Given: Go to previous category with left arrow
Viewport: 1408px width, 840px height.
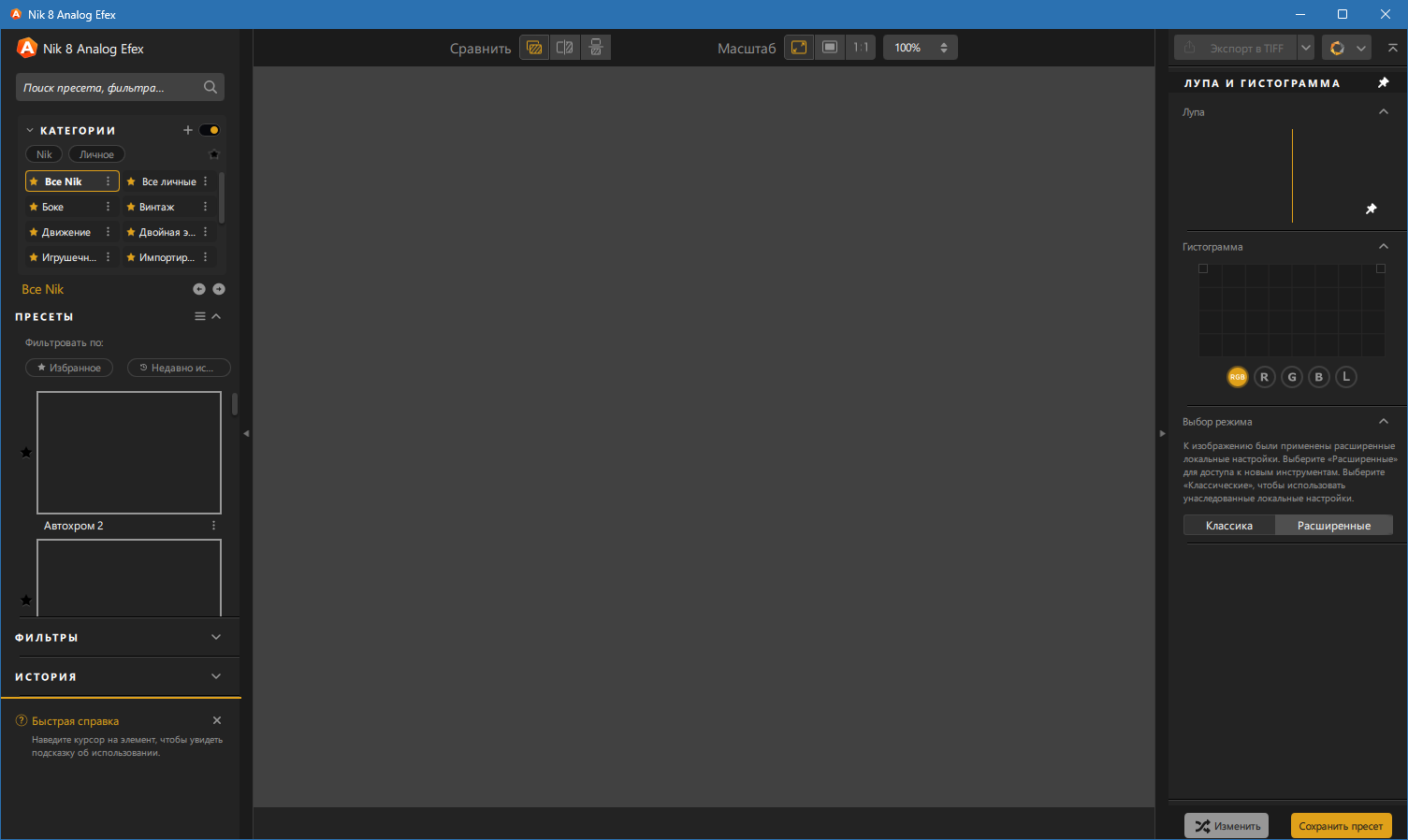Looking at the screenshot, I should click(x=199, y=289).
